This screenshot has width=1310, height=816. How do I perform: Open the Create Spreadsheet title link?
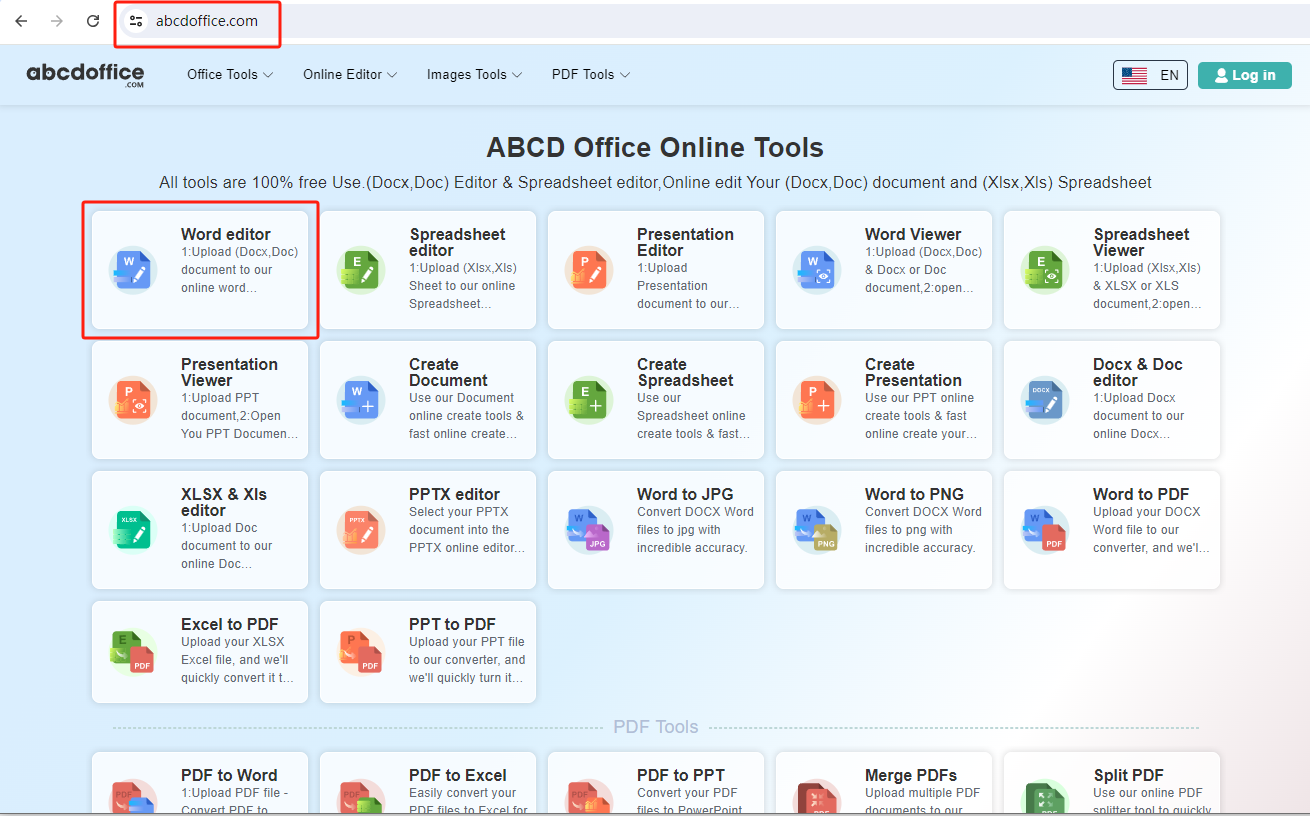(x=685, y=373)
